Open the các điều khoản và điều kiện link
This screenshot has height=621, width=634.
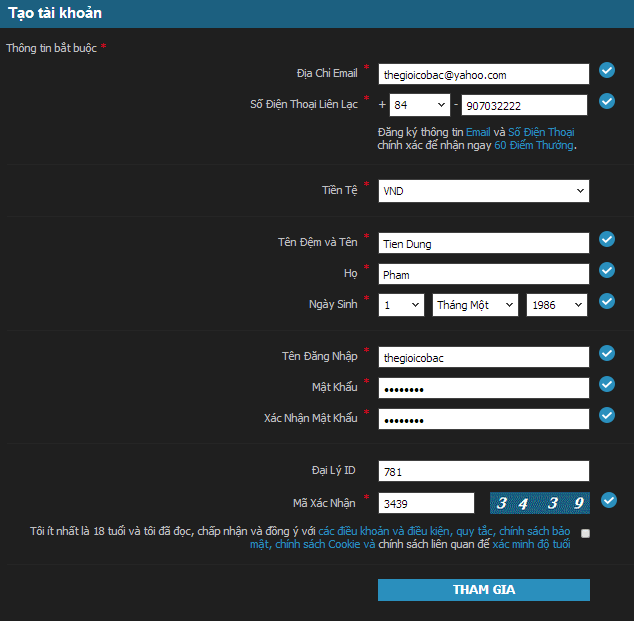[x=386, y=531]
